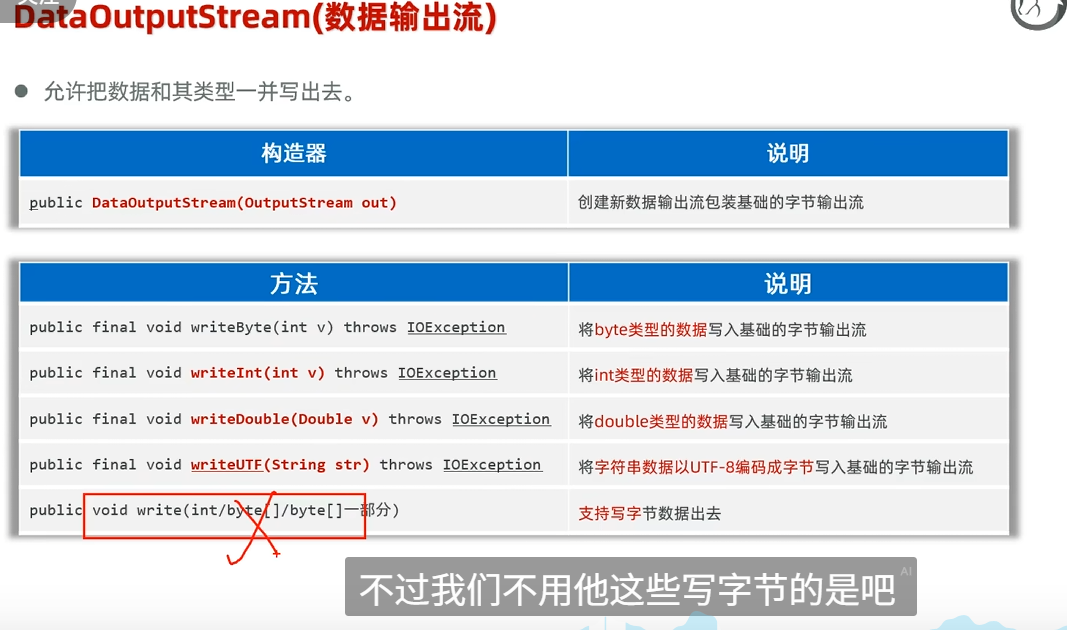Click the 方法 table header
Viewport: 1067px width, 630px height.
(294, 284)
